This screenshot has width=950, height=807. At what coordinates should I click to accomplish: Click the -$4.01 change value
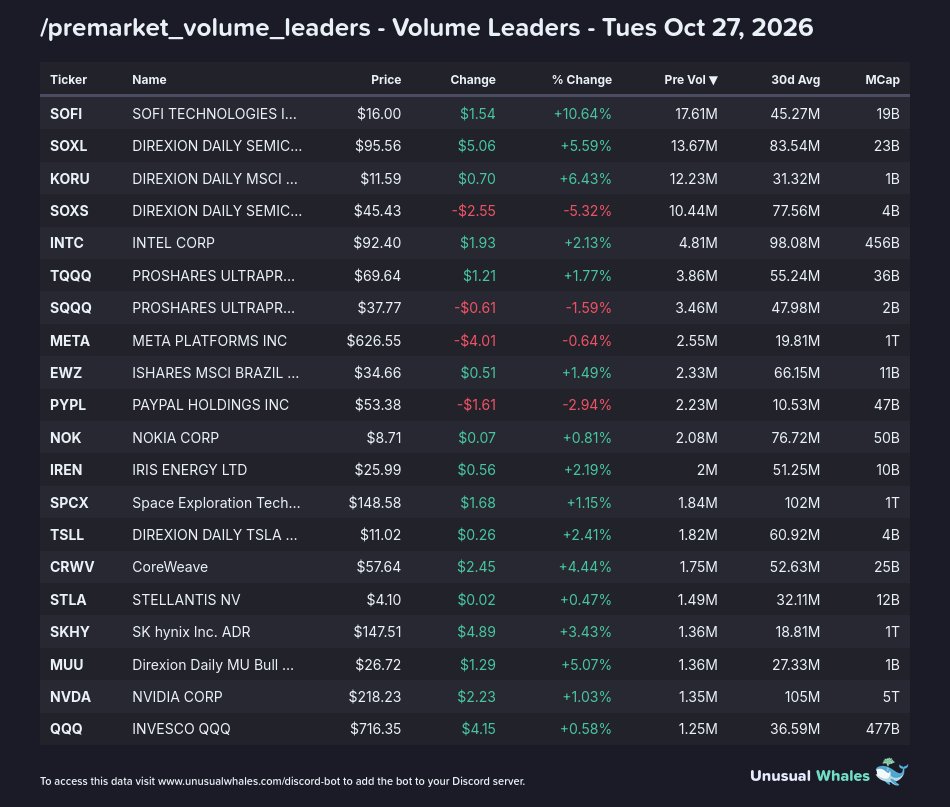475,341
